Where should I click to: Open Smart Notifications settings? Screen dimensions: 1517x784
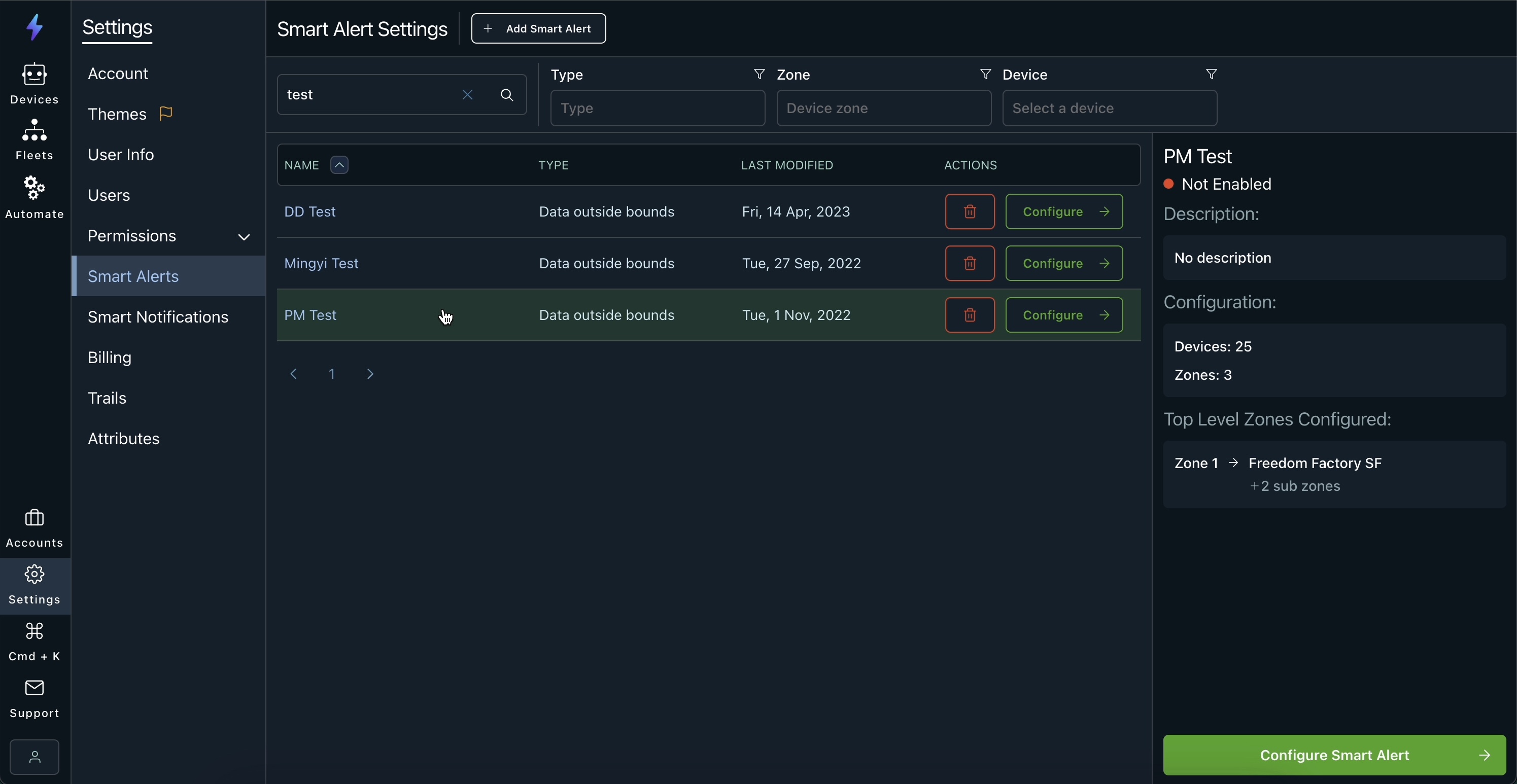pyautogui.click(x=158, y=317)
